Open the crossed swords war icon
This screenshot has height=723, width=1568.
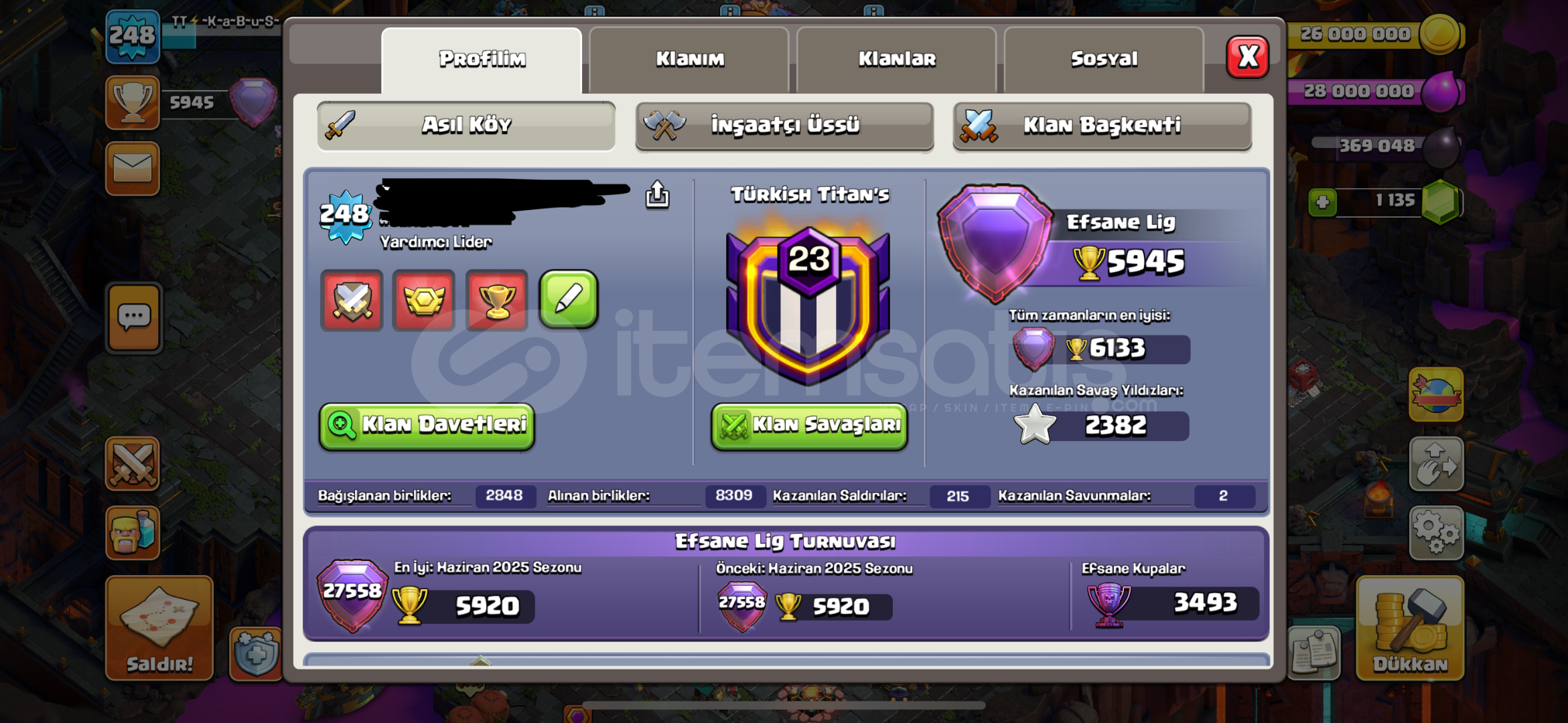[133, 463]
